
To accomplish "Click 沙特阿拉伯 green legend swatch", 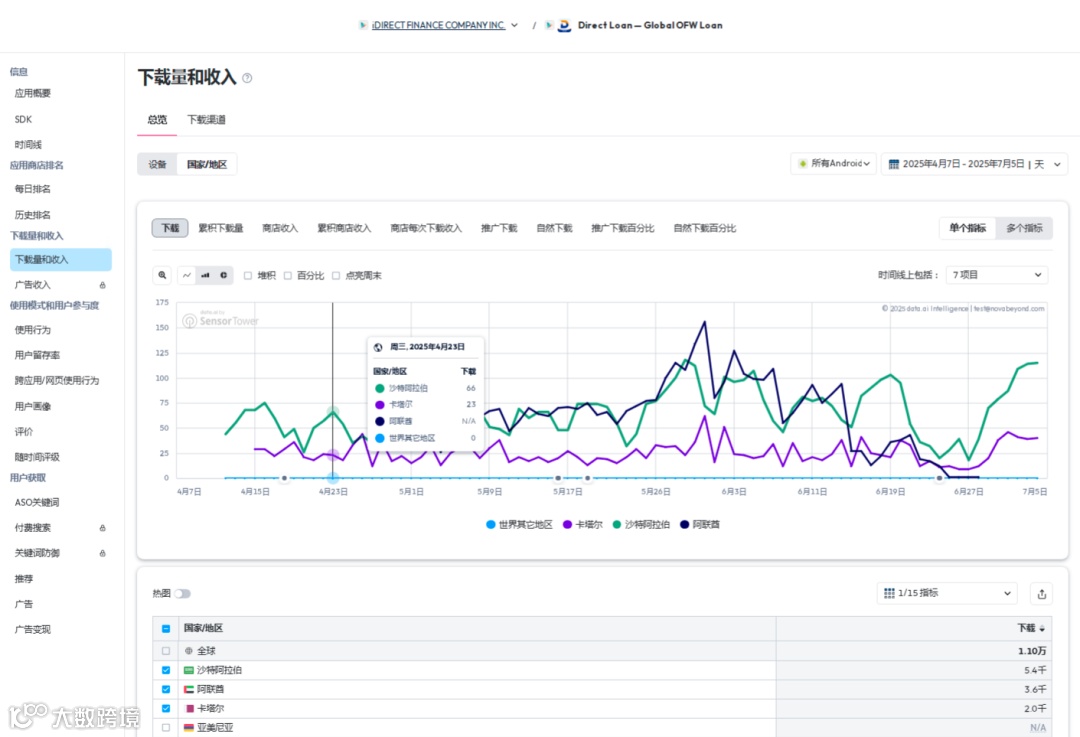I will point(618,524).
